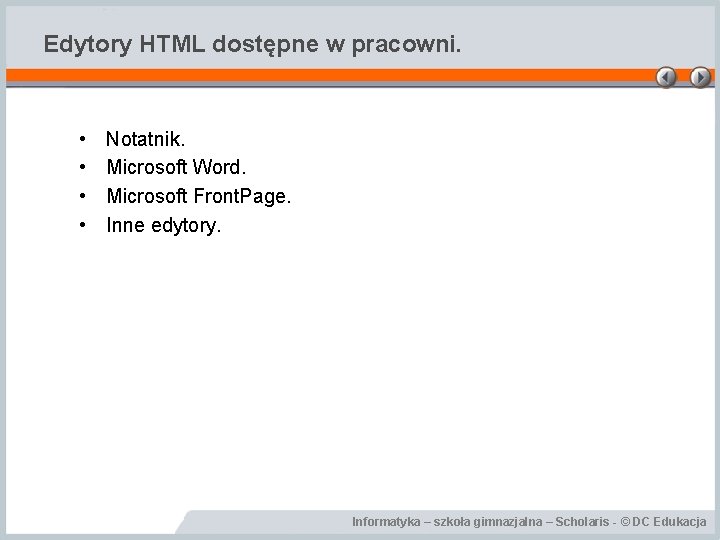Click the bullet text 'Notatnik.'

coord(146,139)
